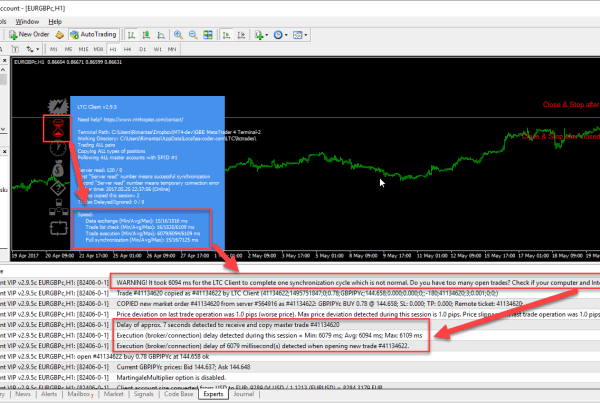Select the M30 timeframe
600x403 pixels.
point(98,49)
